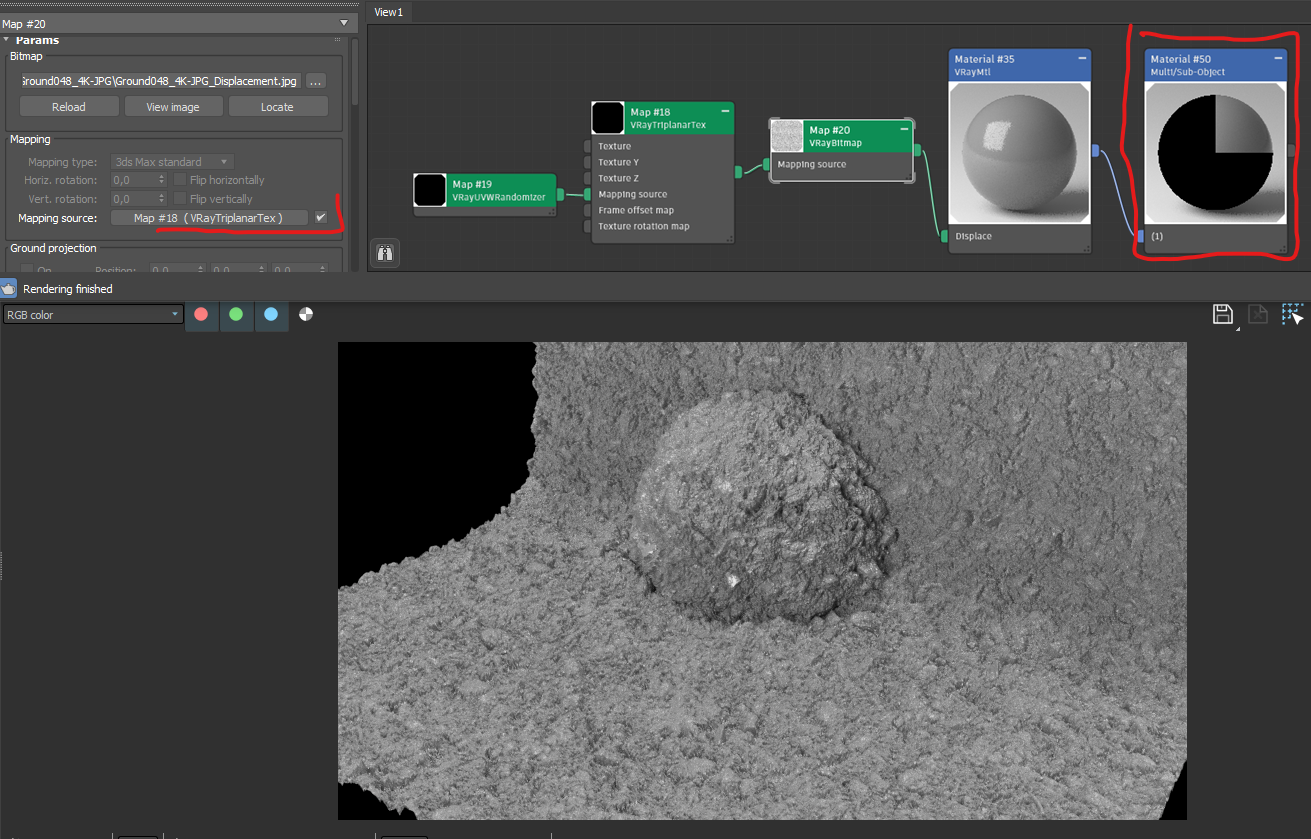Save the rendered image with the floppy icon
This screenshot has width=1311, height=839.
coord(1222,314)
